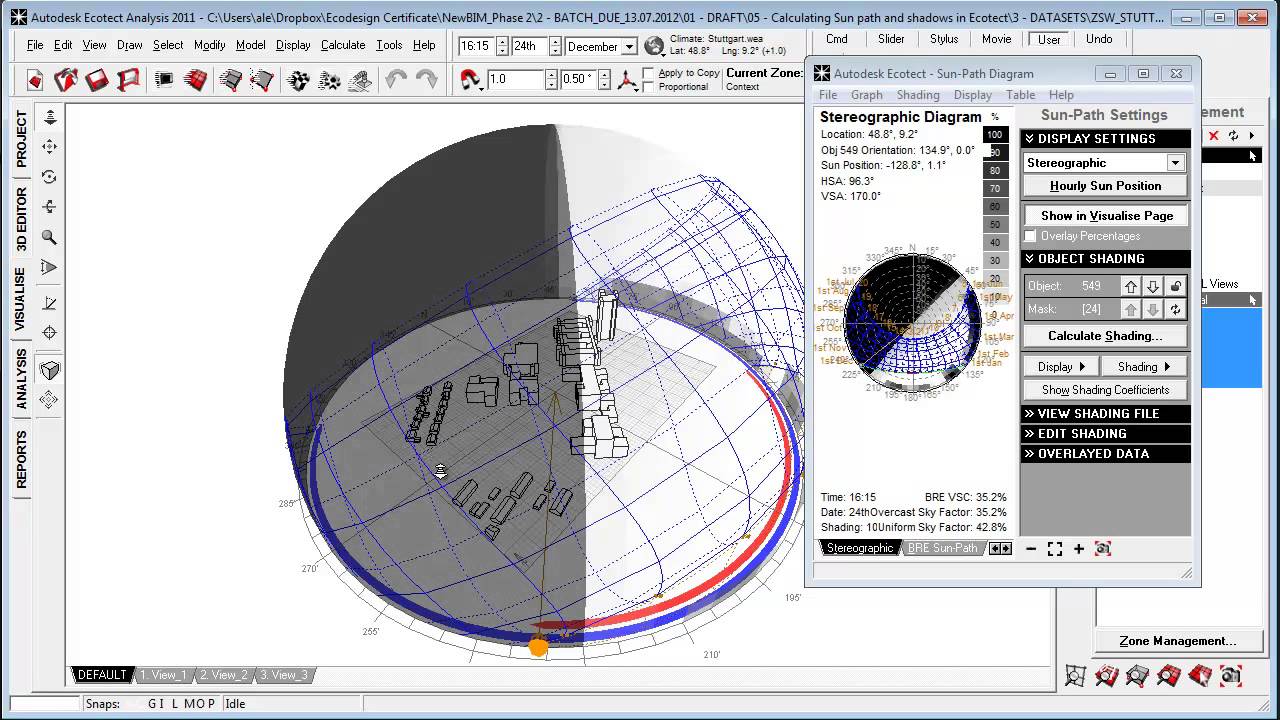
Task: Click the time spinner arrows beside 16:15
Action: [x=502, y=47]
